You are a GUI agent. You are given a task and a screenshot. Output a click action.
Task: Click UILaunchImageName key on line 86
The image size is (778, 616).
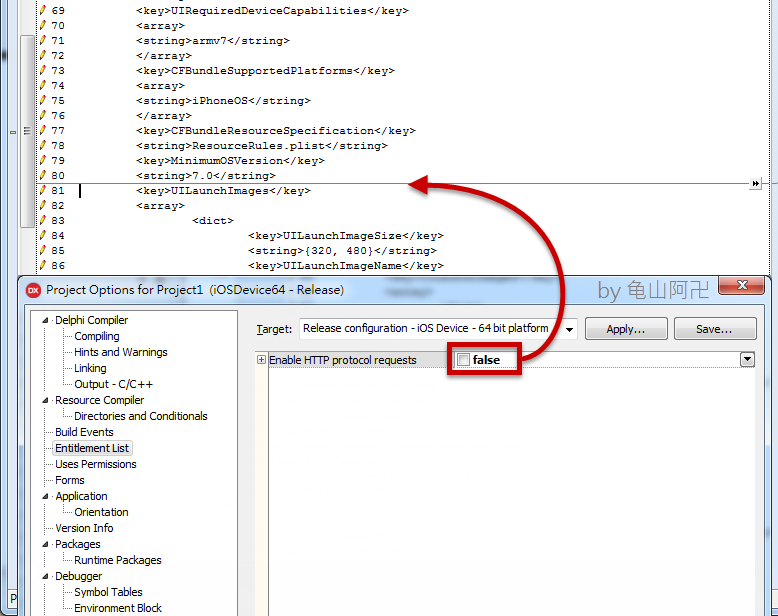coord(346,266)
